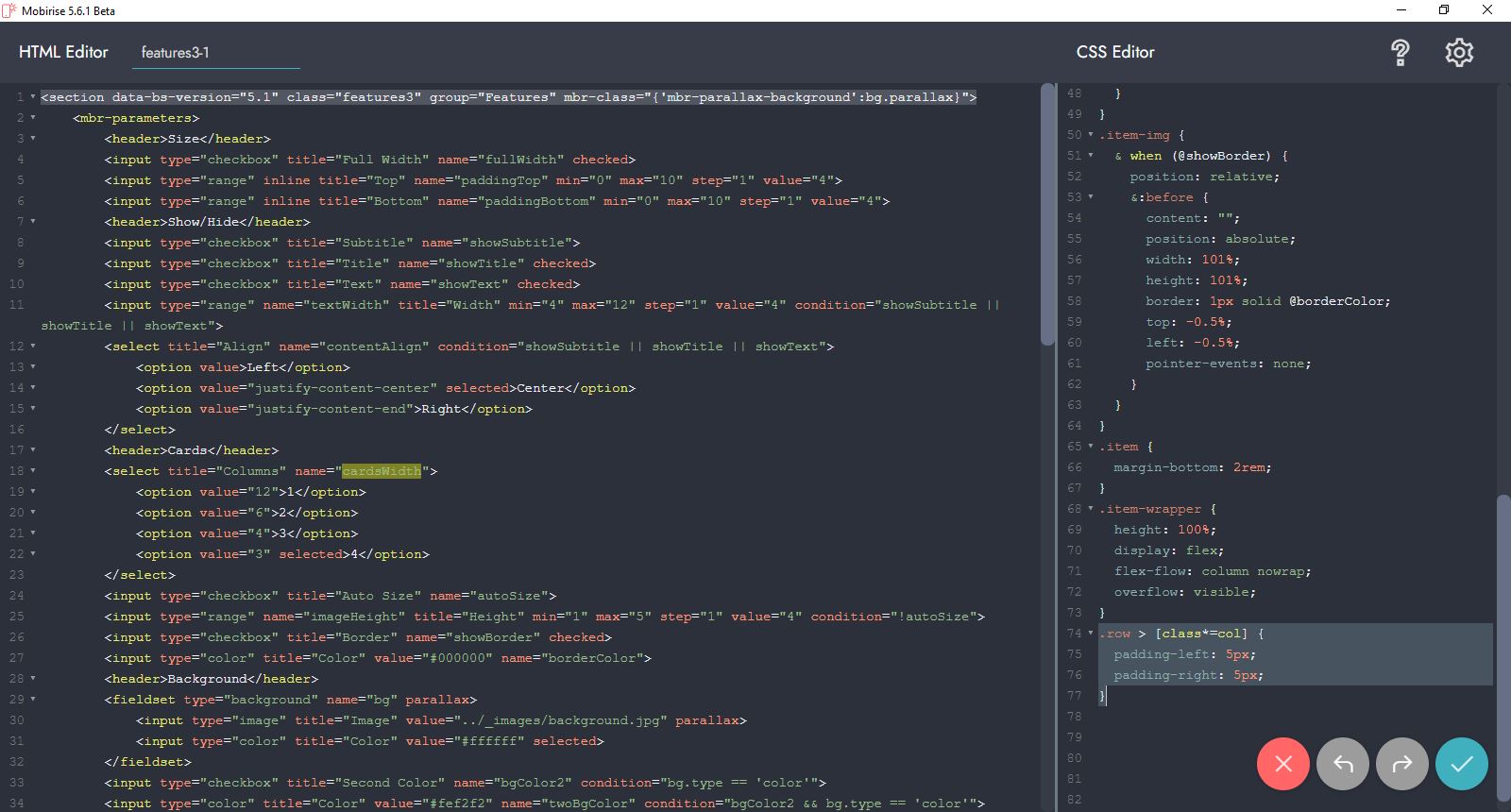Image resolution: width=1511 pixels, height=812 pixels.
Task: Open help via the question mark icon
Action: click(x=1401, y=53)
